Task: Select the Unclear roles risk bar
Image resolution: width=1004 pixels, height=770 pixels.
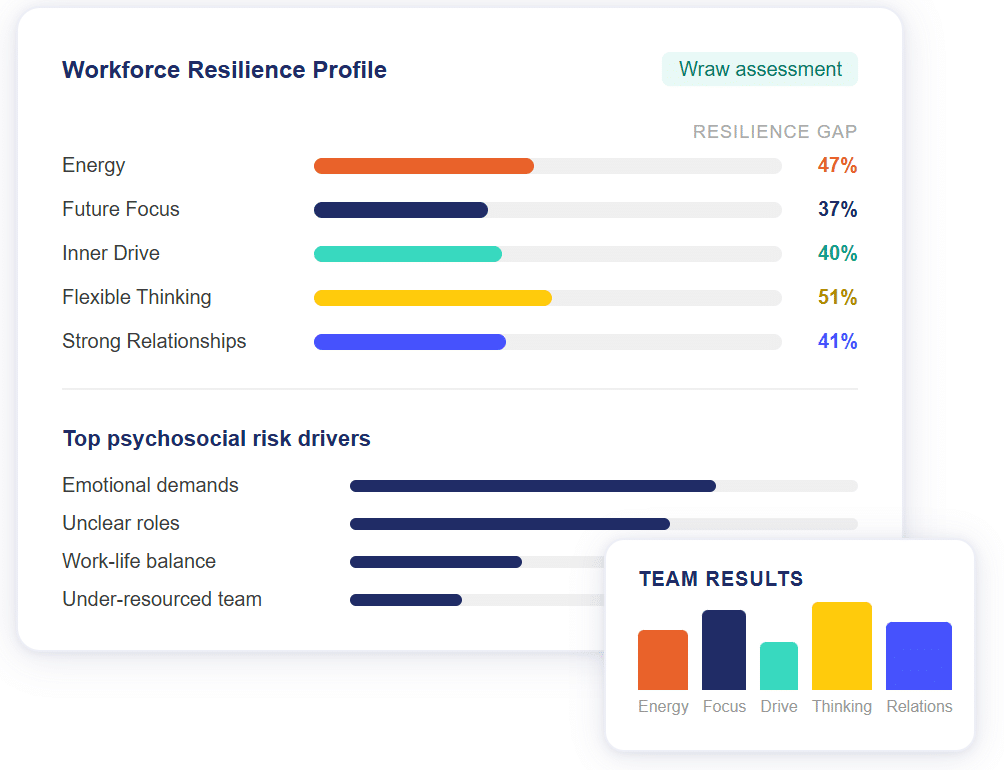Action: click(509, 524)
